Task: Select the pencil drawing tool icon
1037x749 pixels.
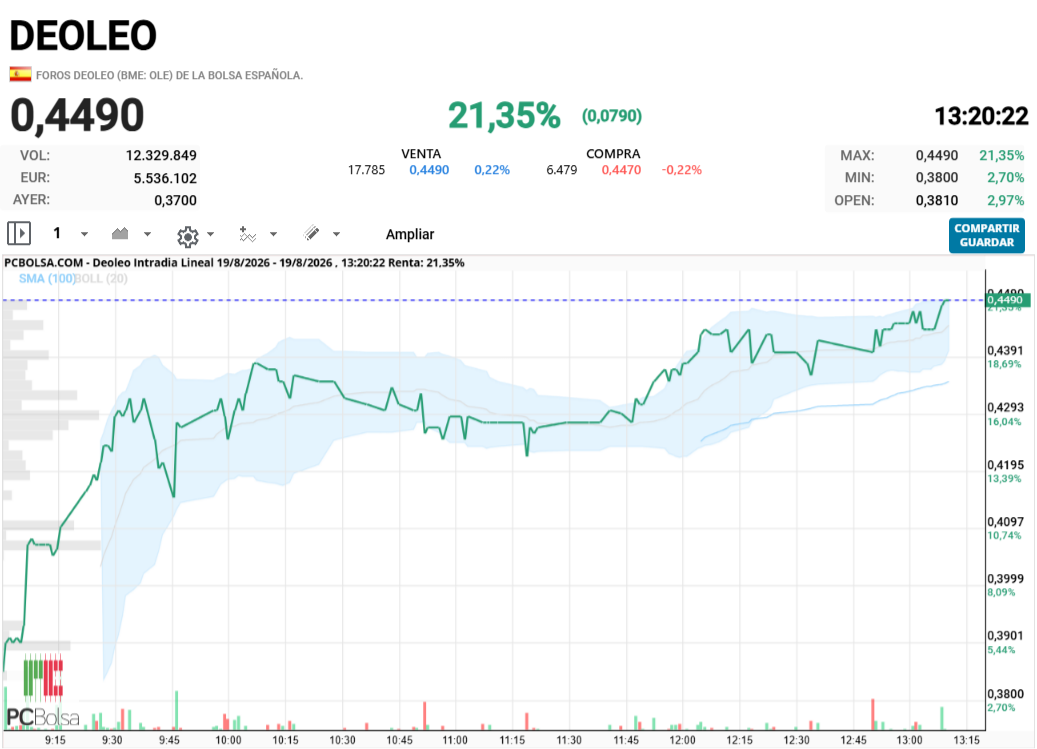Action: click(311, 233)
